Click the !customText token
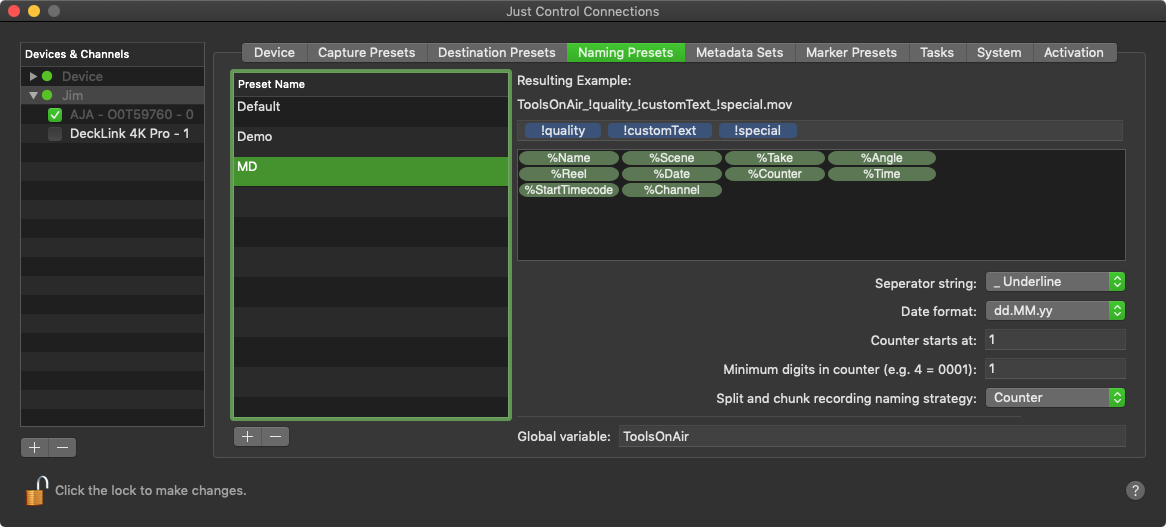Image resolution: width=1166 pixels, height=527 pixels. click(x=660, y=131)
